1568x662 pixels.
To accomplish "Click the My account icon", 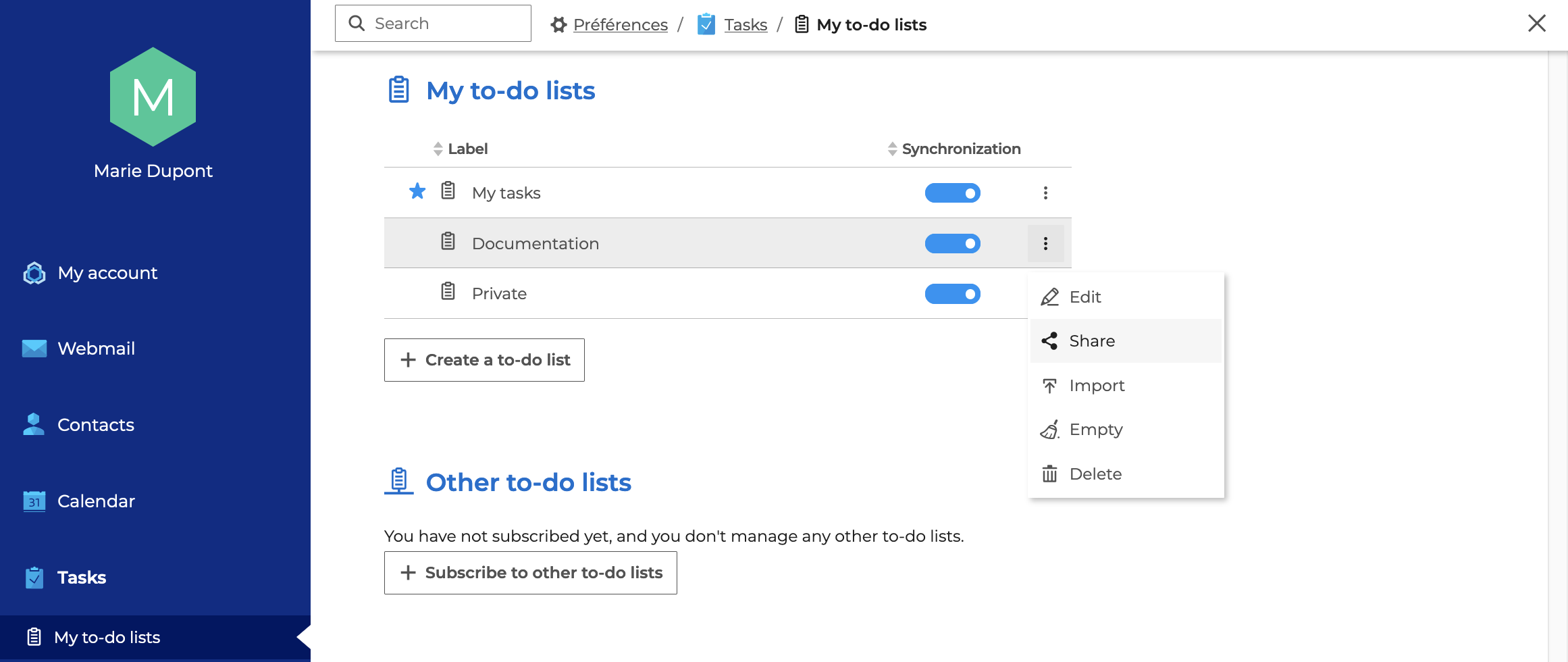I will 34,273.
